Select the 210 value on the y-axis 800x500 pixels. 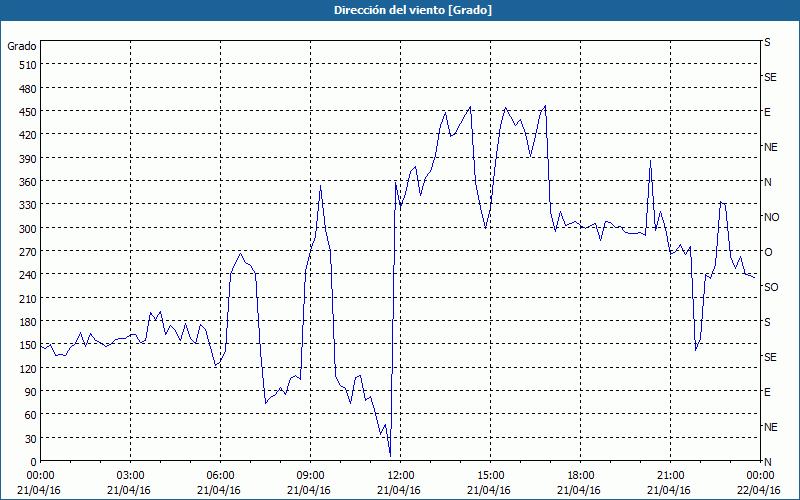coord(28,298)
